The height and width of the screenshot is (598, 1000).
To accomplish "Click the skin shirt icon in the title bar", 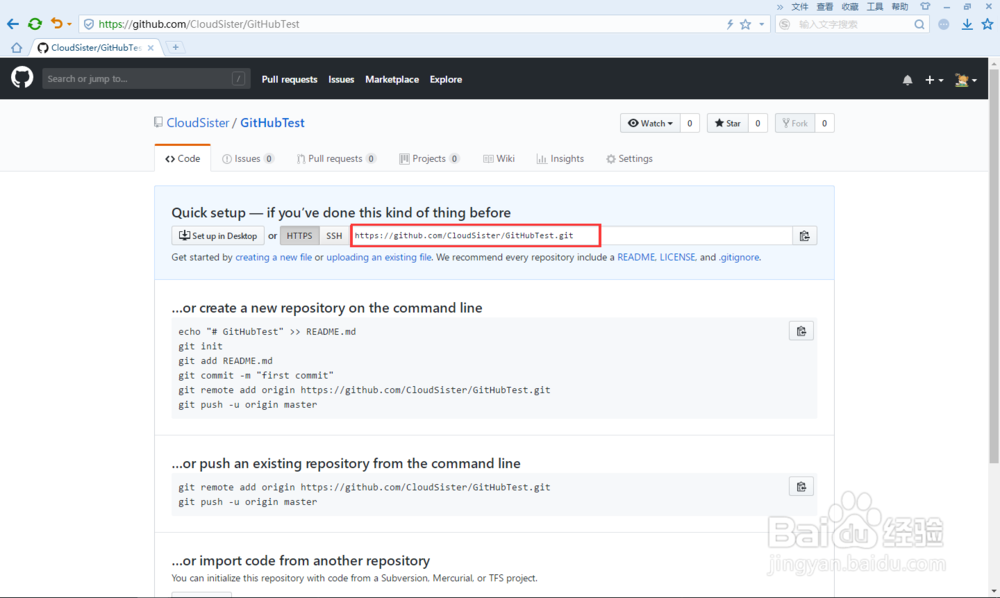I will coord(925,6).
